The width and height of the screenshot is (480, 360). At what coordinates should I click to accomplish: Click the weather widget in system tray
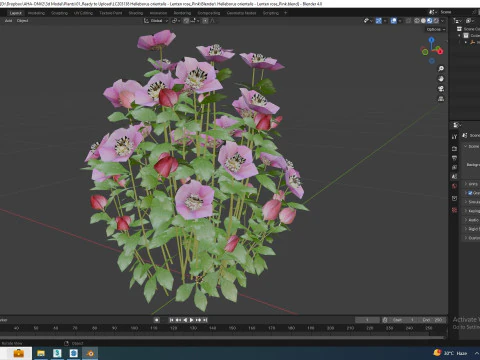click(450, 353)
